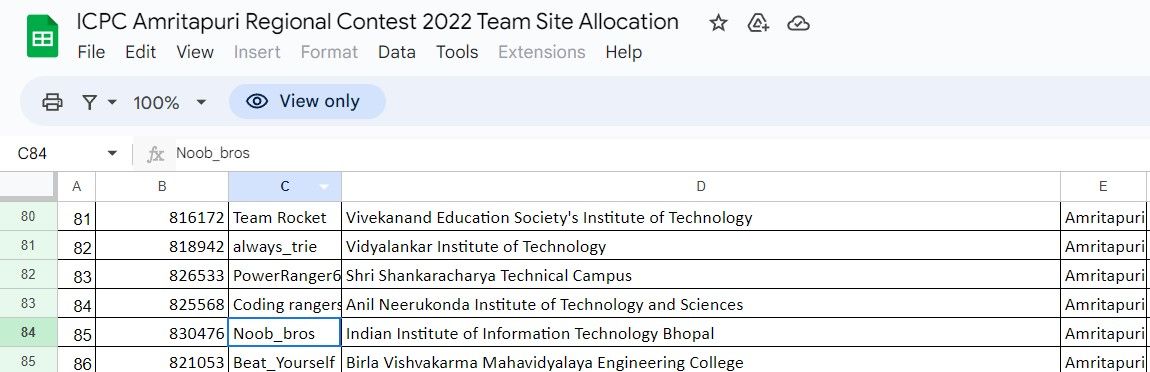The width and height of the screenshot is (1150, 372).
Task: Star this spreadsheet document
Action: point(718,23)
